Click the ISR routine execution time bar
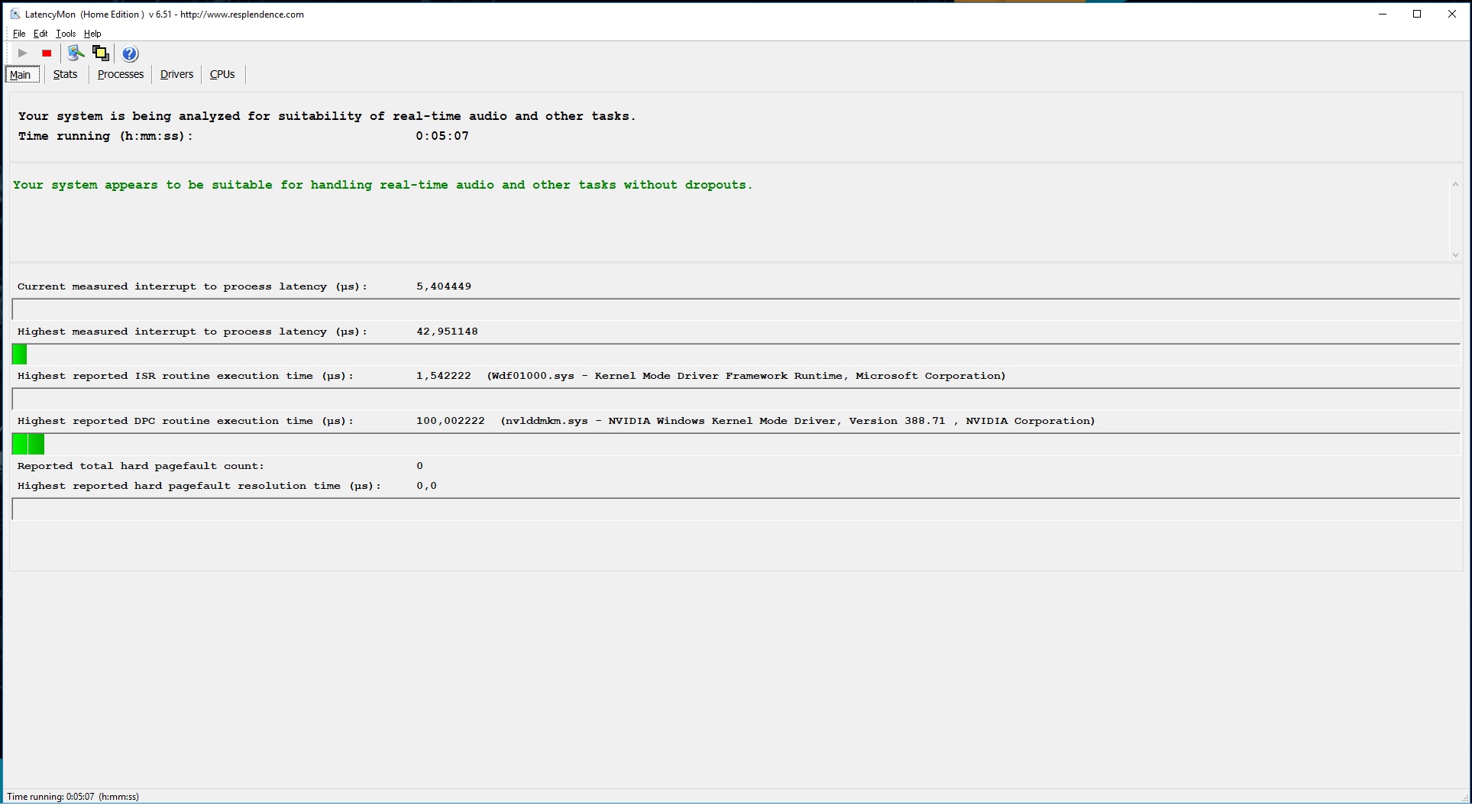Viewport: 1472px width, 812px height. (x=736, y=399)
